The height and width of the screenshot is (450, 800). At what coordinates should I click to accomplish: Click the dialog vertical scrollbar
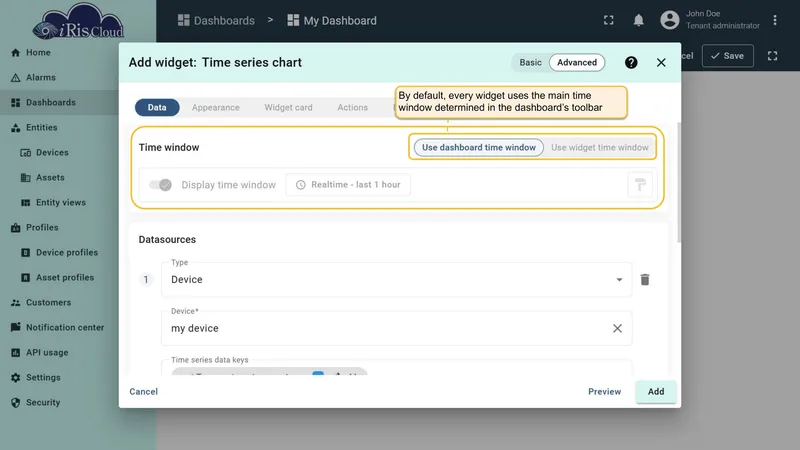point(679,183)
